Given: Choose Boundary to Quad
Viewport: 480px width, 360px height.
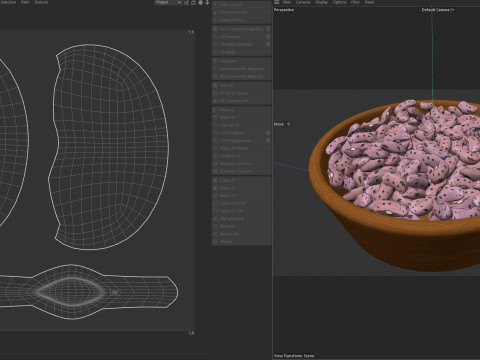Looking at the screenshot, I should pos(242,171).
